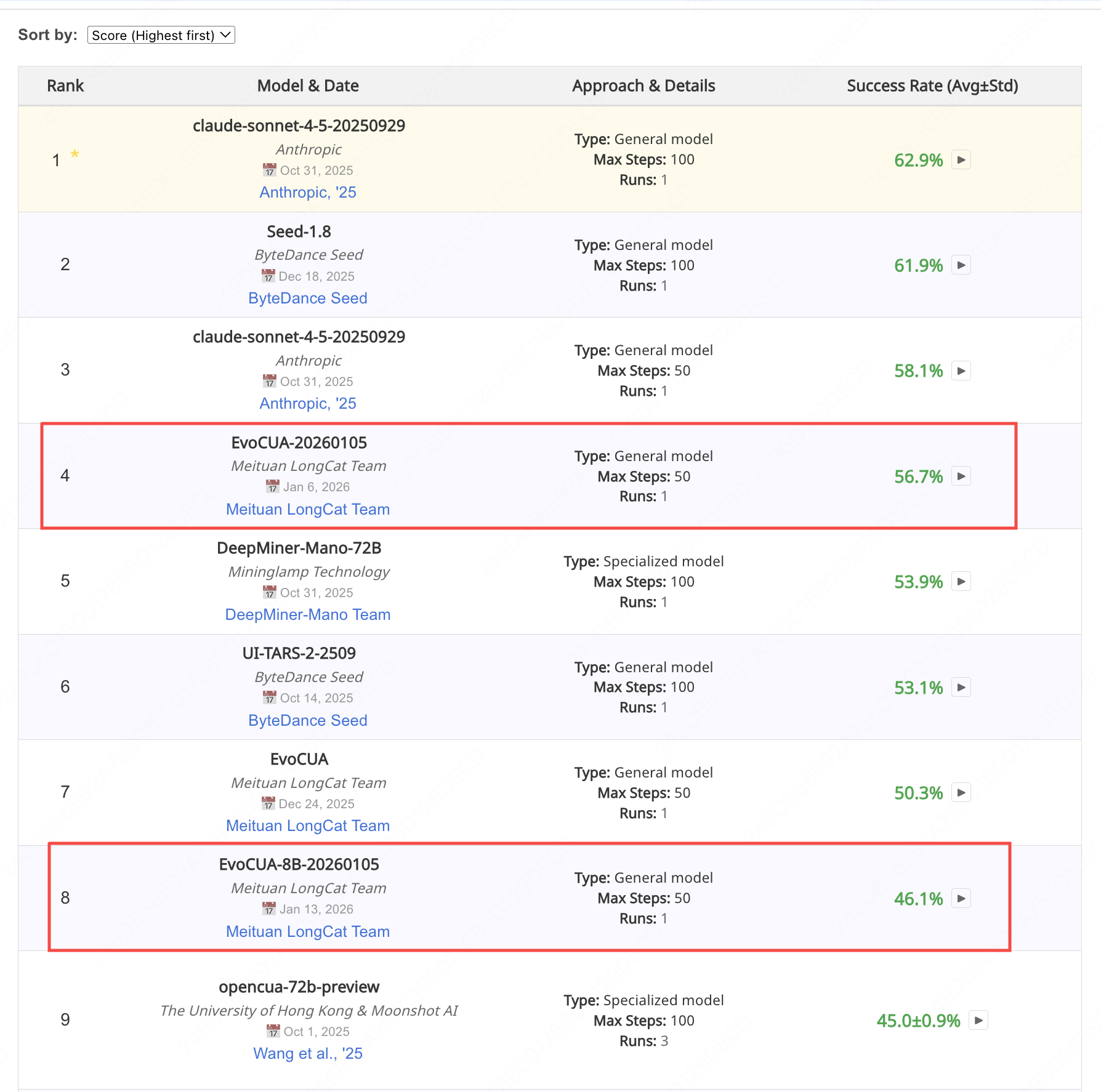Click the calendar icon beside Oct 14, 2025

click(x=270, y=697)
